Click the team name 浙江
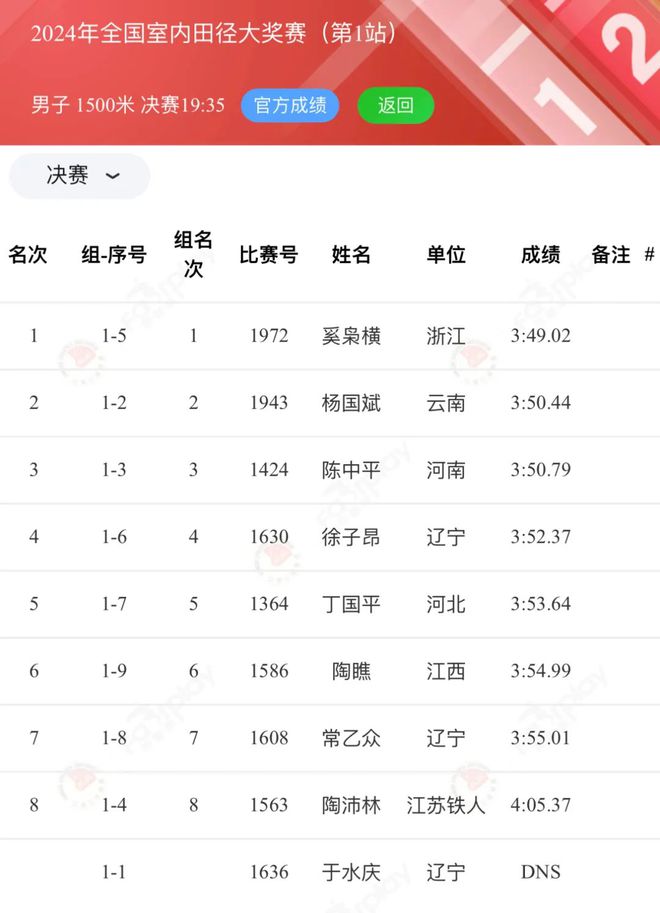 446,336
